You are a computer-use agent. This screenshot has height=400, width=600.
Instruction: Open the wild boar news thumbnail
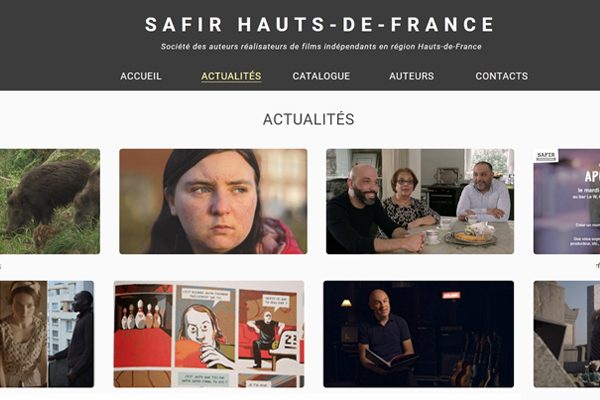50,201
